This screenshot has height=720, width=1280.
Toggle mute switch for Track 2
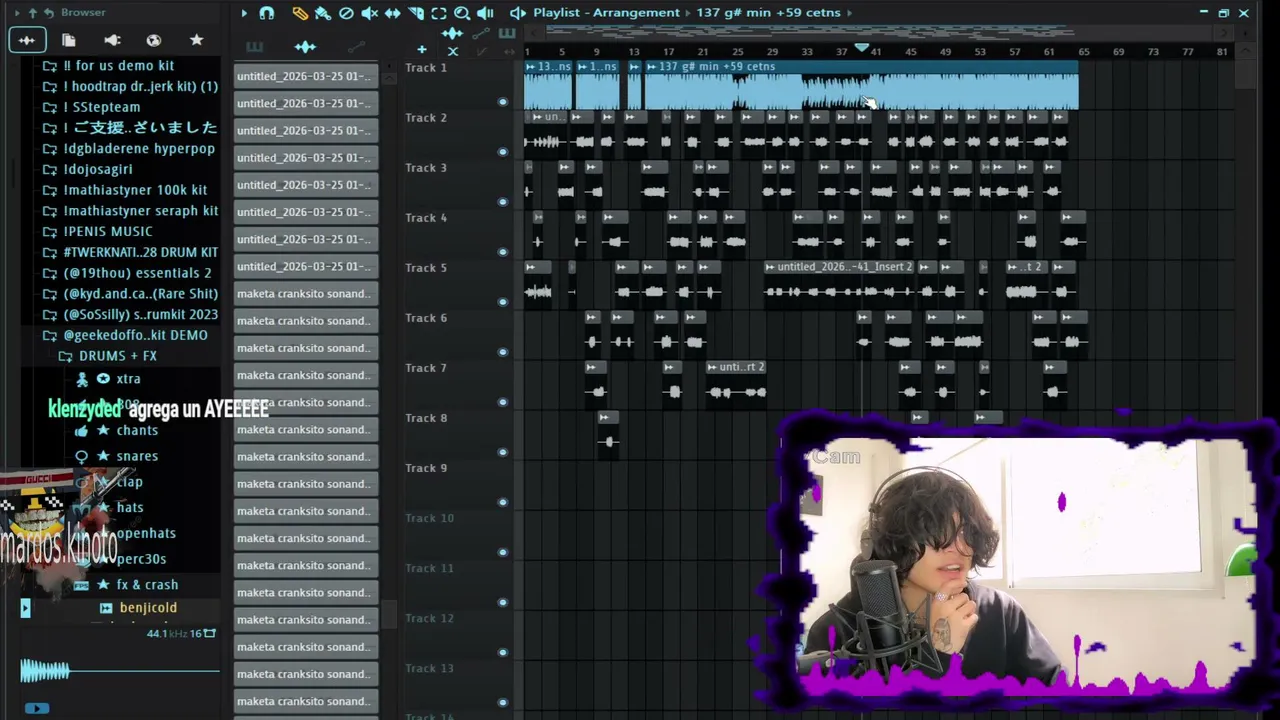pos(503,152)
